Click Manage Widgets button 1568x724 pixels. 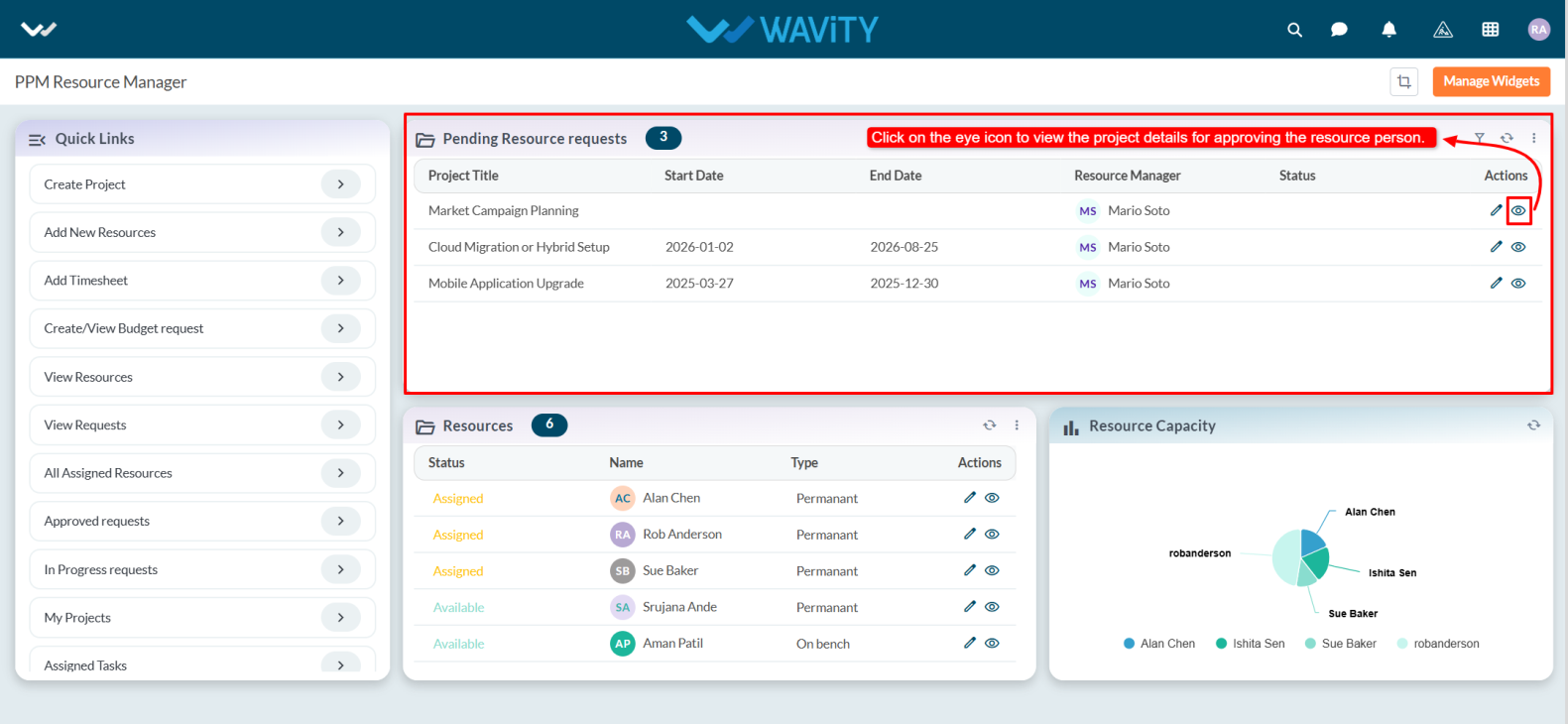[1492, 81]
